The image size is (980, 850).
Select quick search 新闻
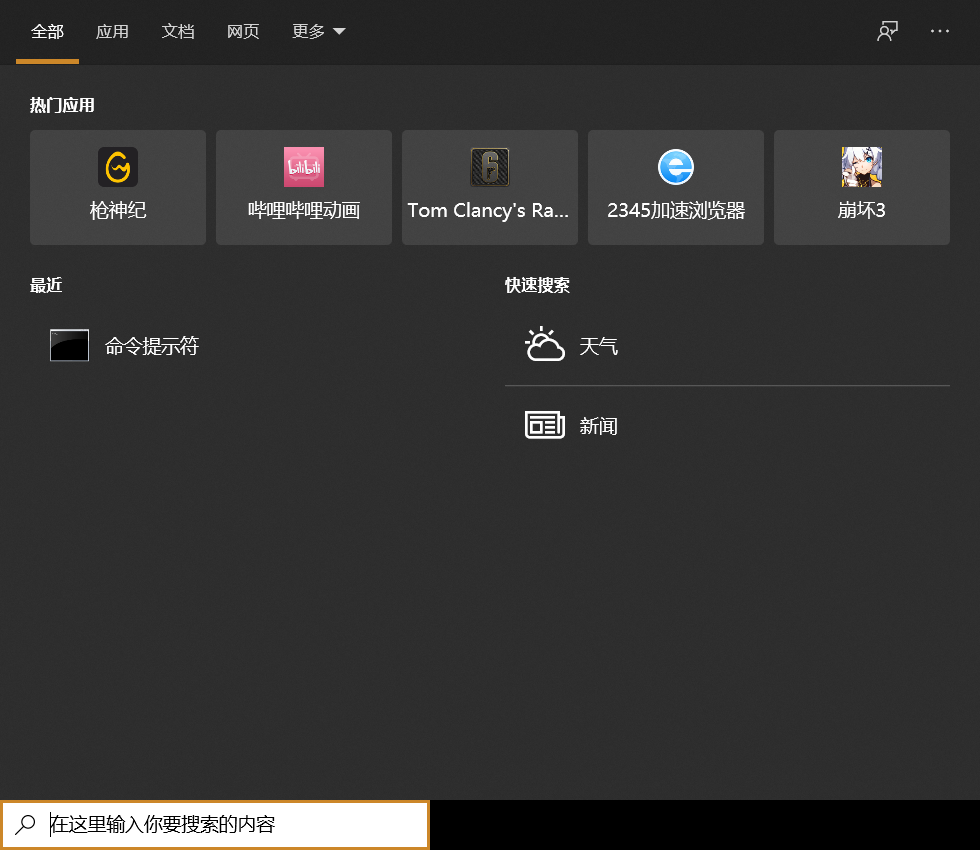[x=727, y=426]
